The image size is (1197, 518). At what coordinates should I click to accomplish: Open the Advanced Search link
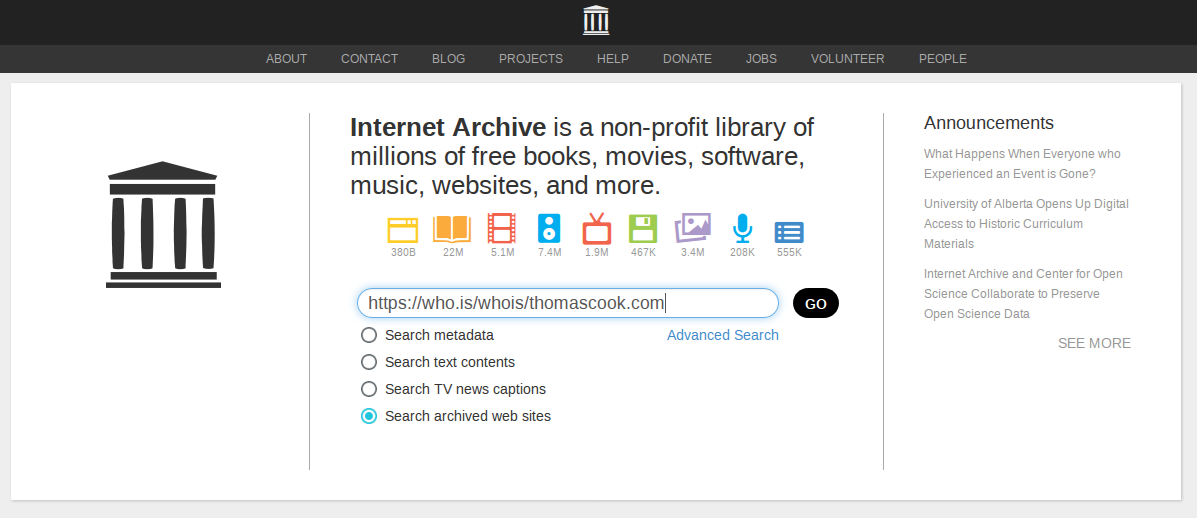723,335
